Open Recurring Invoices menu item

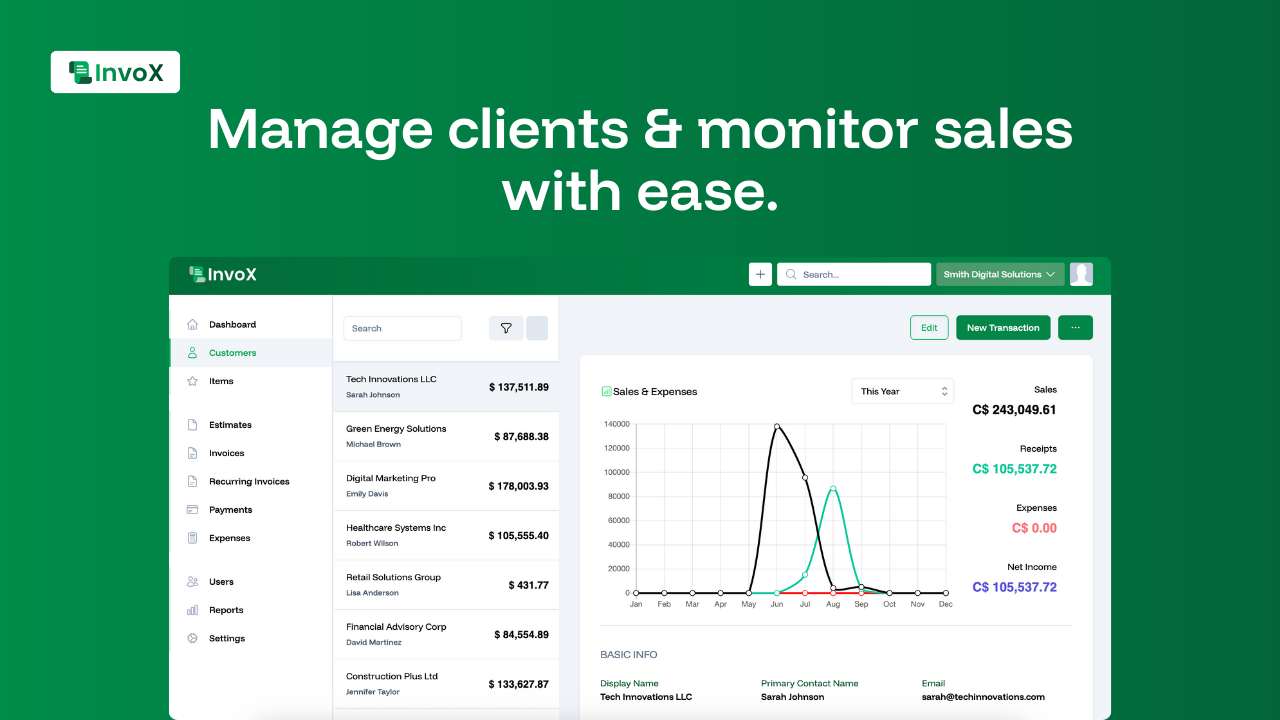coord(249,481)
